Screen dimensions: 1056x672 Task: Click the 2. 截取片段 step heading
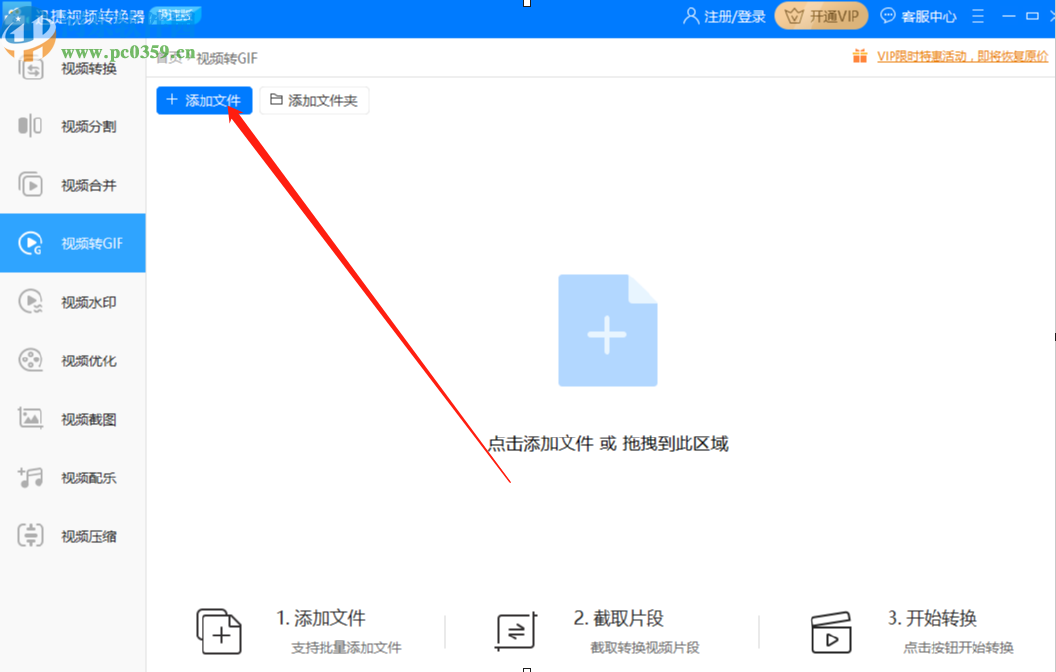[x=619, y=617]
